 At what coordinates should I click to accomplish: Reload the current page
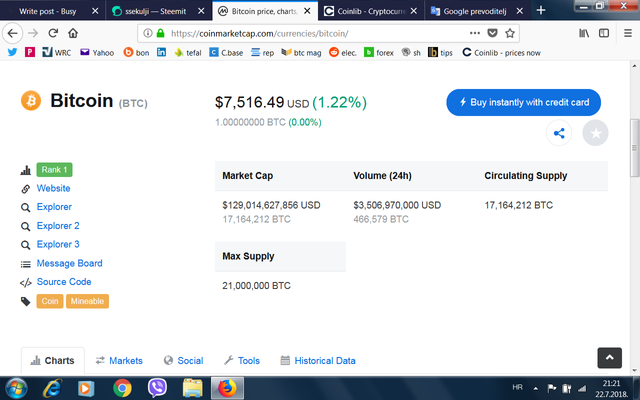(x=53, y=33)
